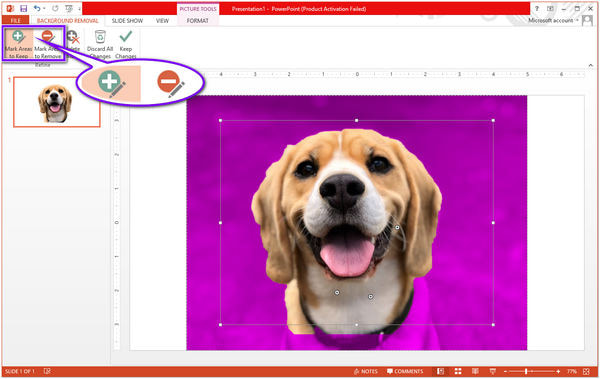The image size is (600, 379).
Task: Select the Mark Areas to Remove tool
Action: pos(48,44)
